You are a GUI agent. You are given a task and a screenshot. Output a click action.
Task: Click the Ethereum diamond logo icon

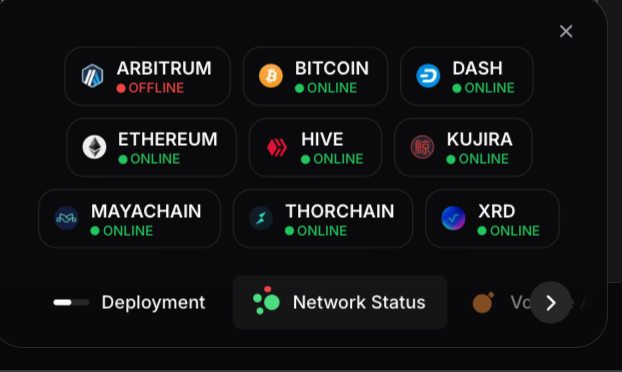point(94,147)
